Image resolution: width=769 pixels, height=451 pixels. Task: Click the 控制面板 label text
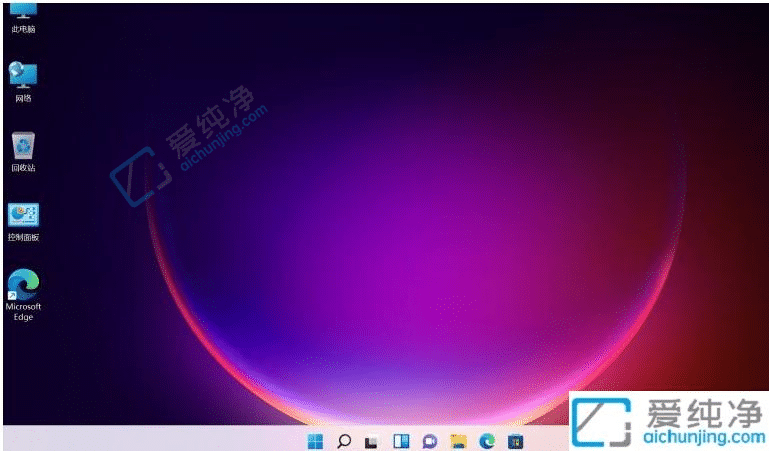(x=23, y=237)
